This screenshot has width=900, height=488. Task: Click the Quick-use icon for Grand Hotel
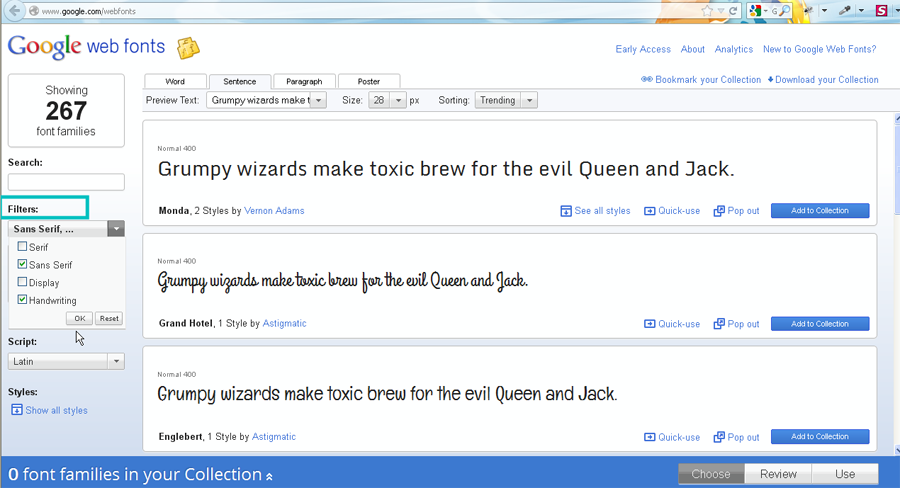click(649, 324)
